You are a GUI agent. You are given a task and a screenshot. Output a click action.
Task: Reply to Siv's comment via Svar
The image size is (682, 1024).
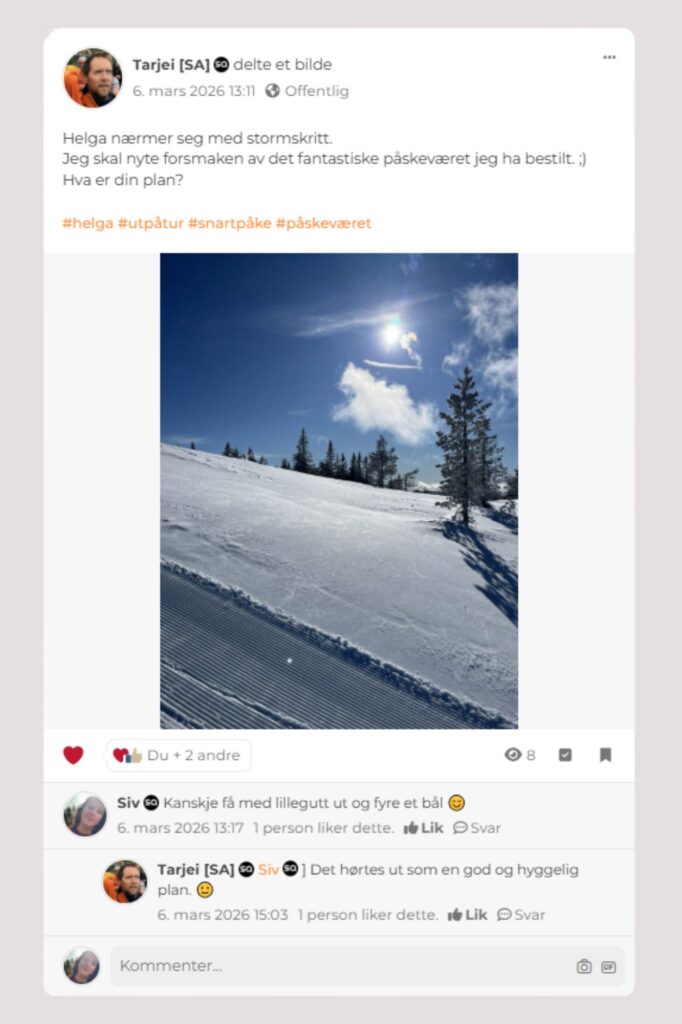(x=477, y=828)
